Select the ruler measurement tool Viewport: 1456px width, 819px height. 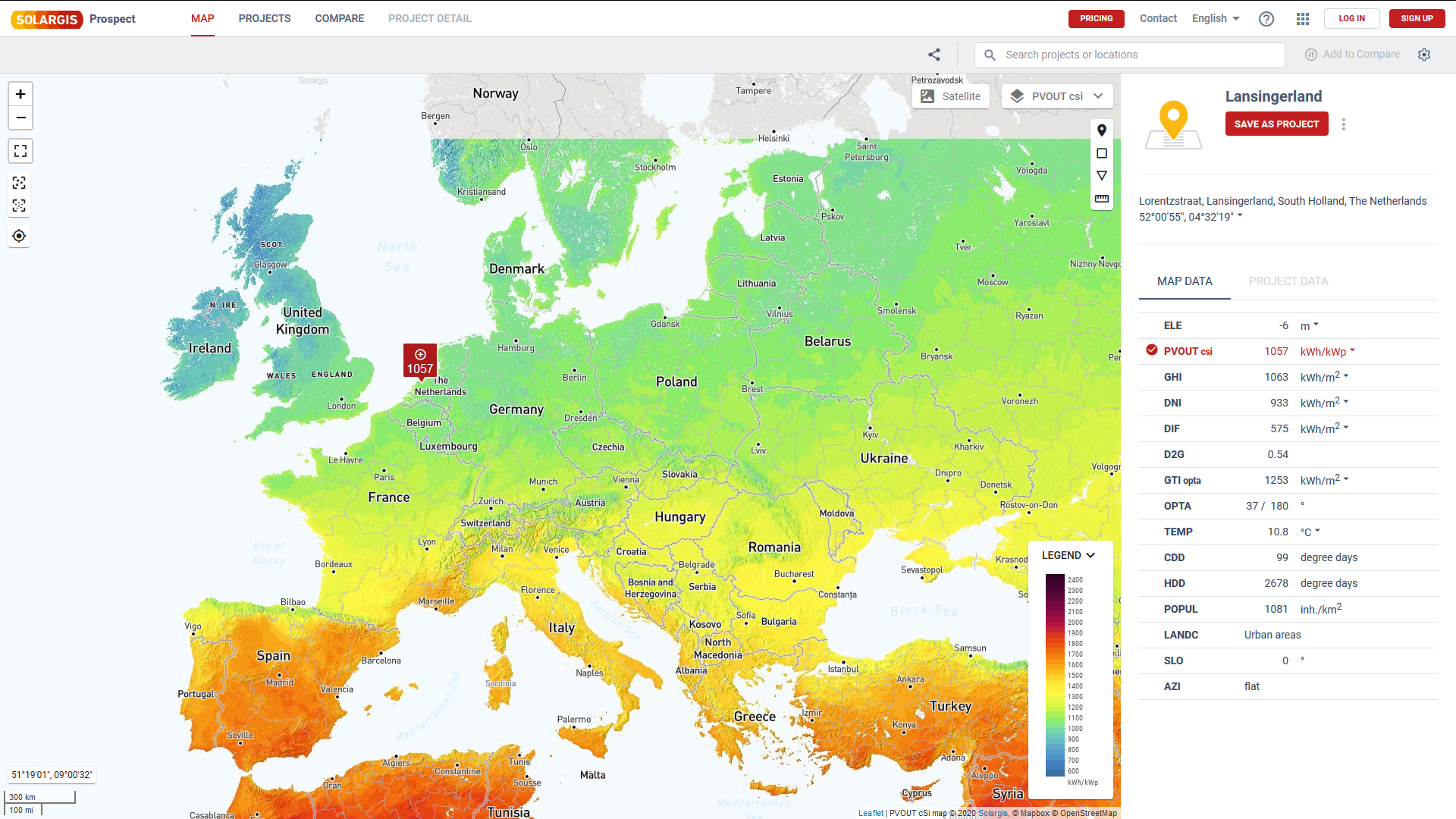click(1102, 199)
